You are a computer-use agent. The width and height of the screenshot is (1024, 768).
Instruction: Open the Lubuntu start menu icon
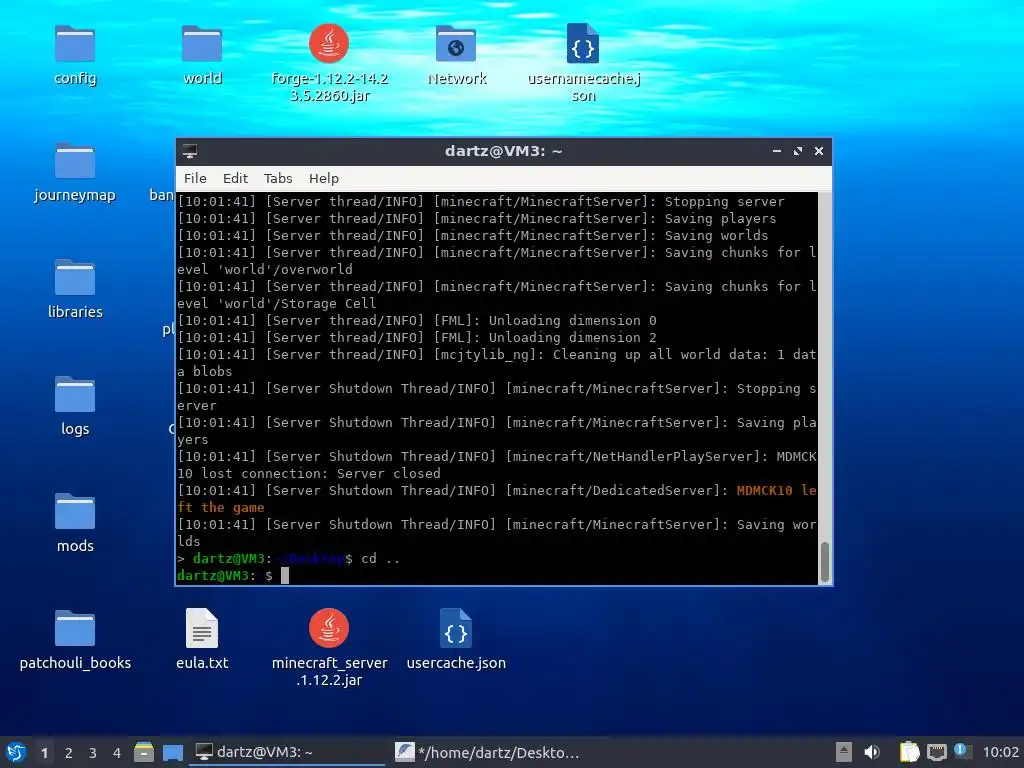pos(16,752)
